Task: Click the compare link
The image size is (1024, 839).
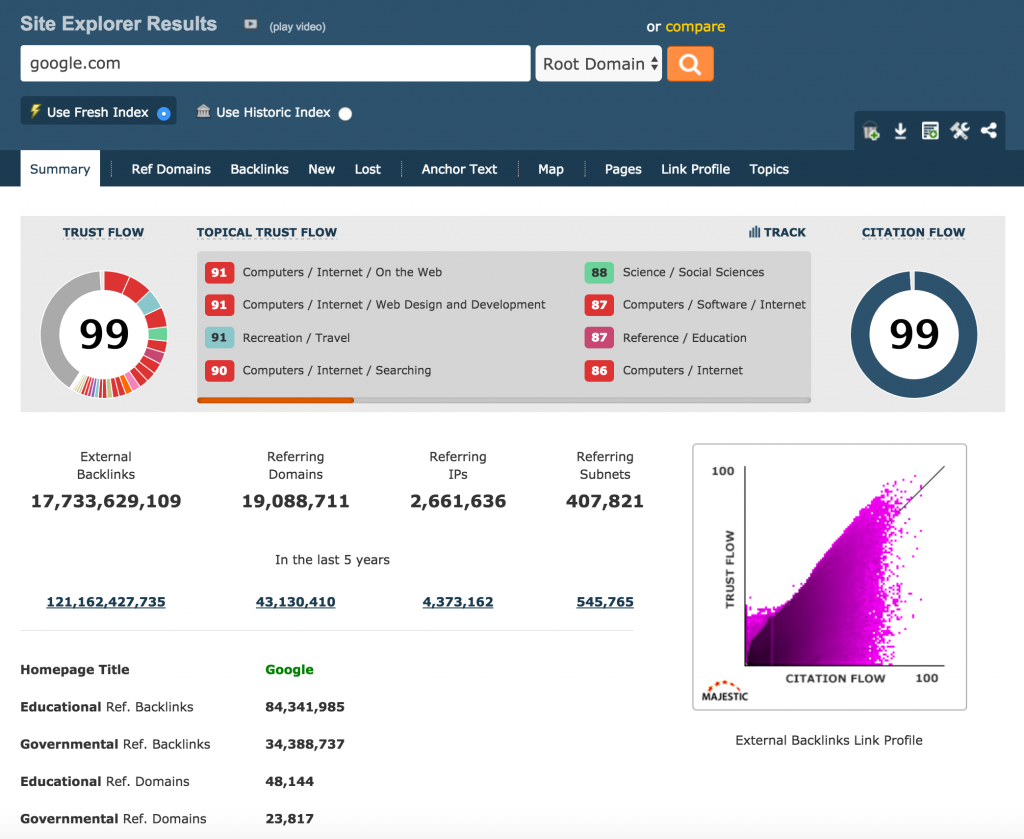Action: 695,27
